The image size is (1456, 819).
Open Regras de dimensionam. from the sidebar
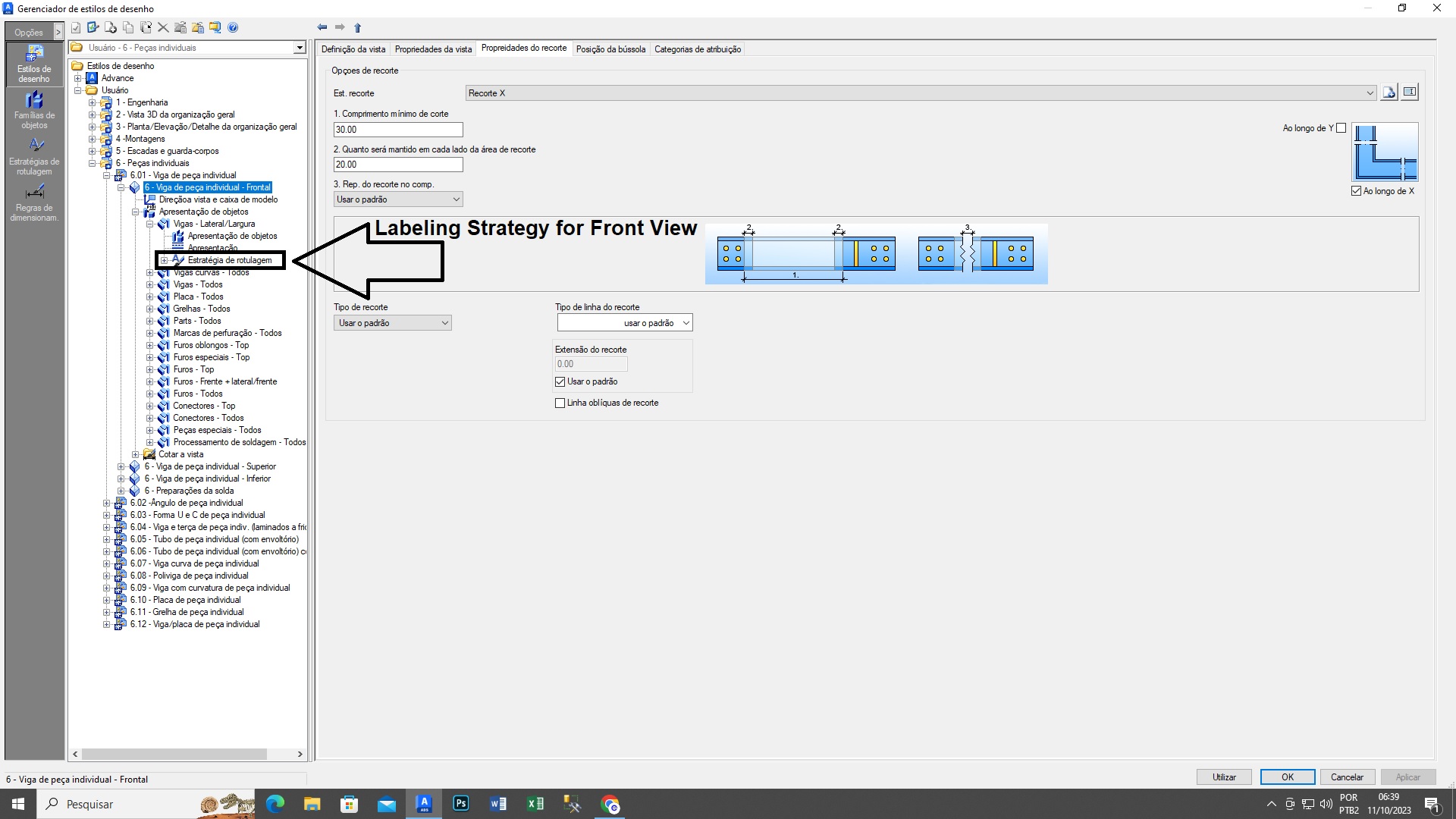34,202
